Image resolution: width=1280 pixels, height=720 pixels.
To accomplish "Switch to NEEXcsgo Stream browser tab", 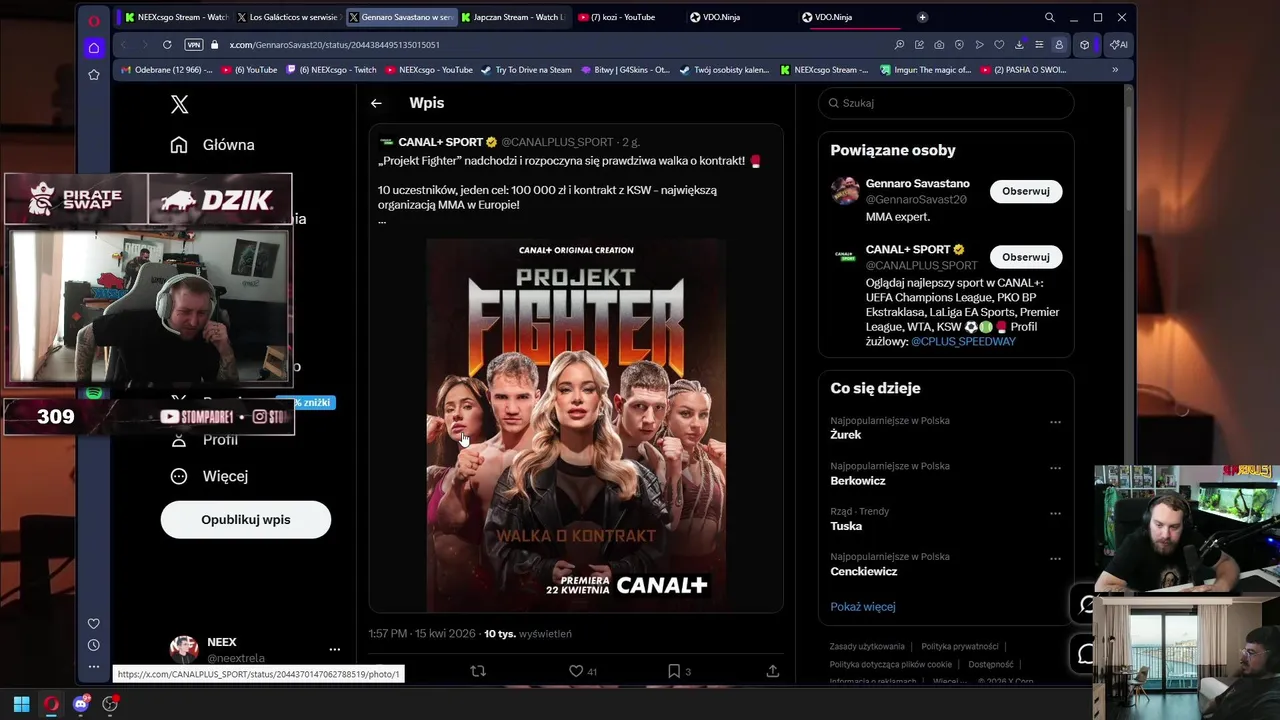I will pos(176,17).
